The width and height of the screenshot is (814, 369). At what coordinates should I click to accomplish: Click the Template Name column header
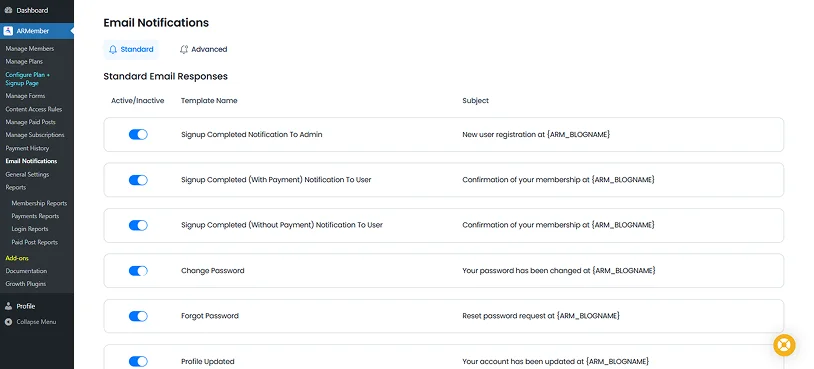[209, 101]
